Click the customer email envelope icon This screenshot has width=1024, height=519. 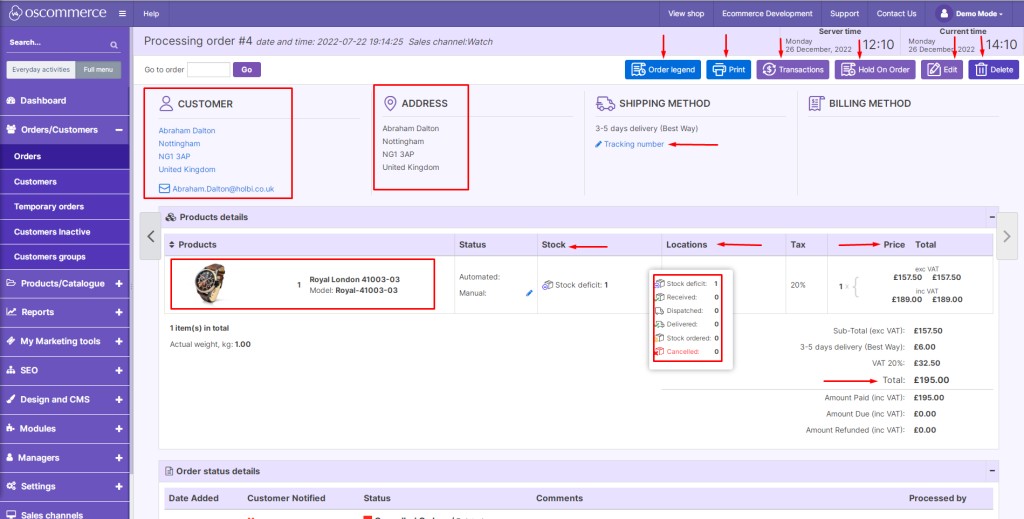tap(165, 189)
